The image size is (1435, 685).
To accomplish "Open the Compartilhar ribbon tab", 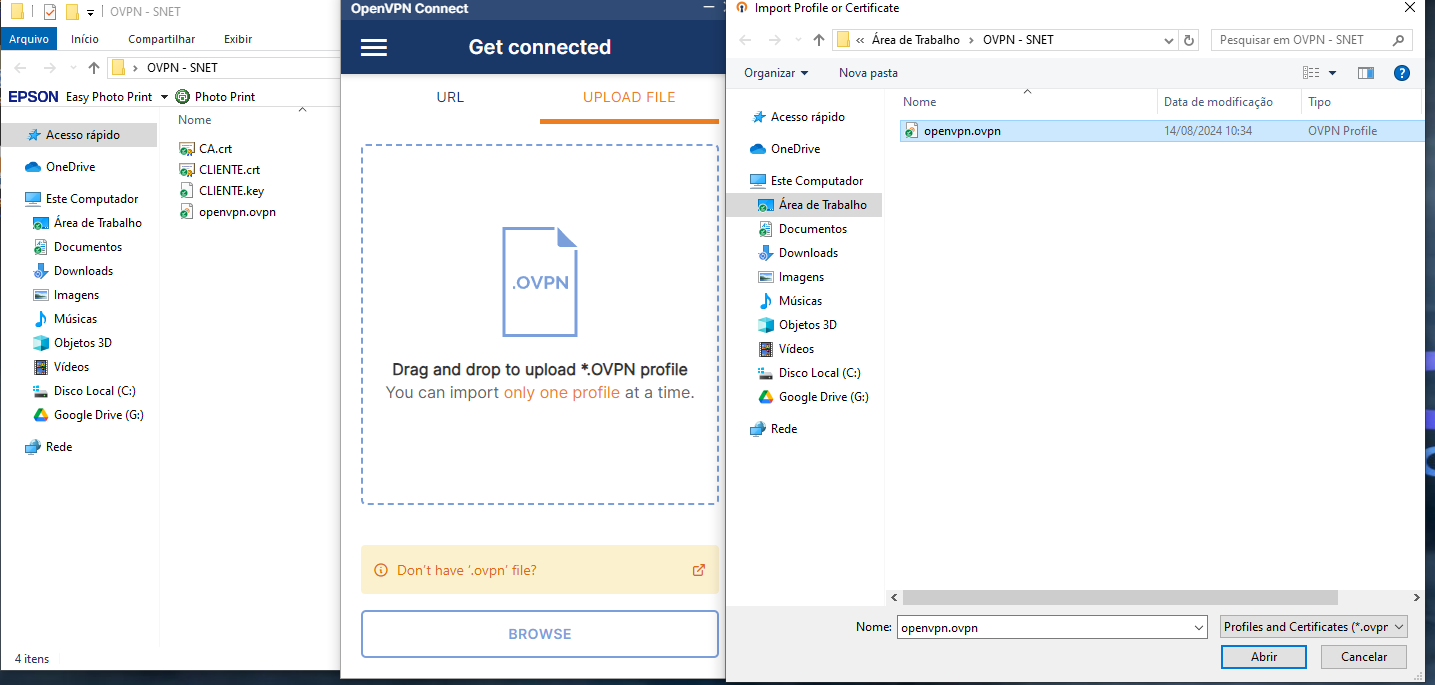I will [x=161, y=39].
